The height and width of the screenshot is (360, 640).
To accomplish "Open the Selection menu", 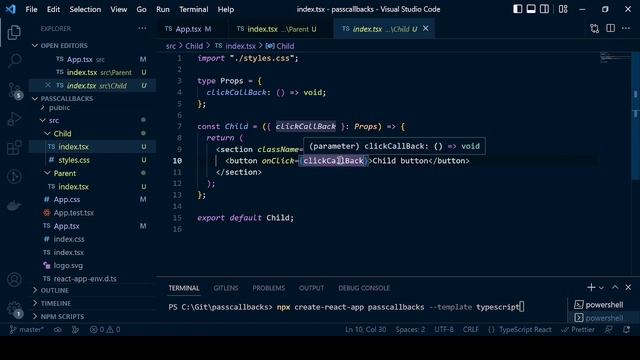I will tap(85, 9).
